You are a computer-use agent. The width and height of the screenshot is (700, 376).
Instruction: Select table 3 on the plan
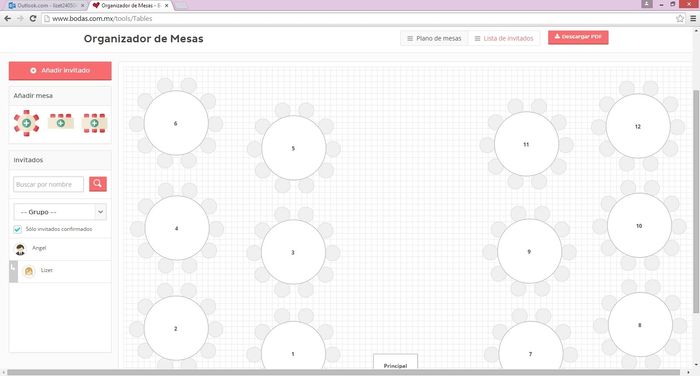pos(293,252)
